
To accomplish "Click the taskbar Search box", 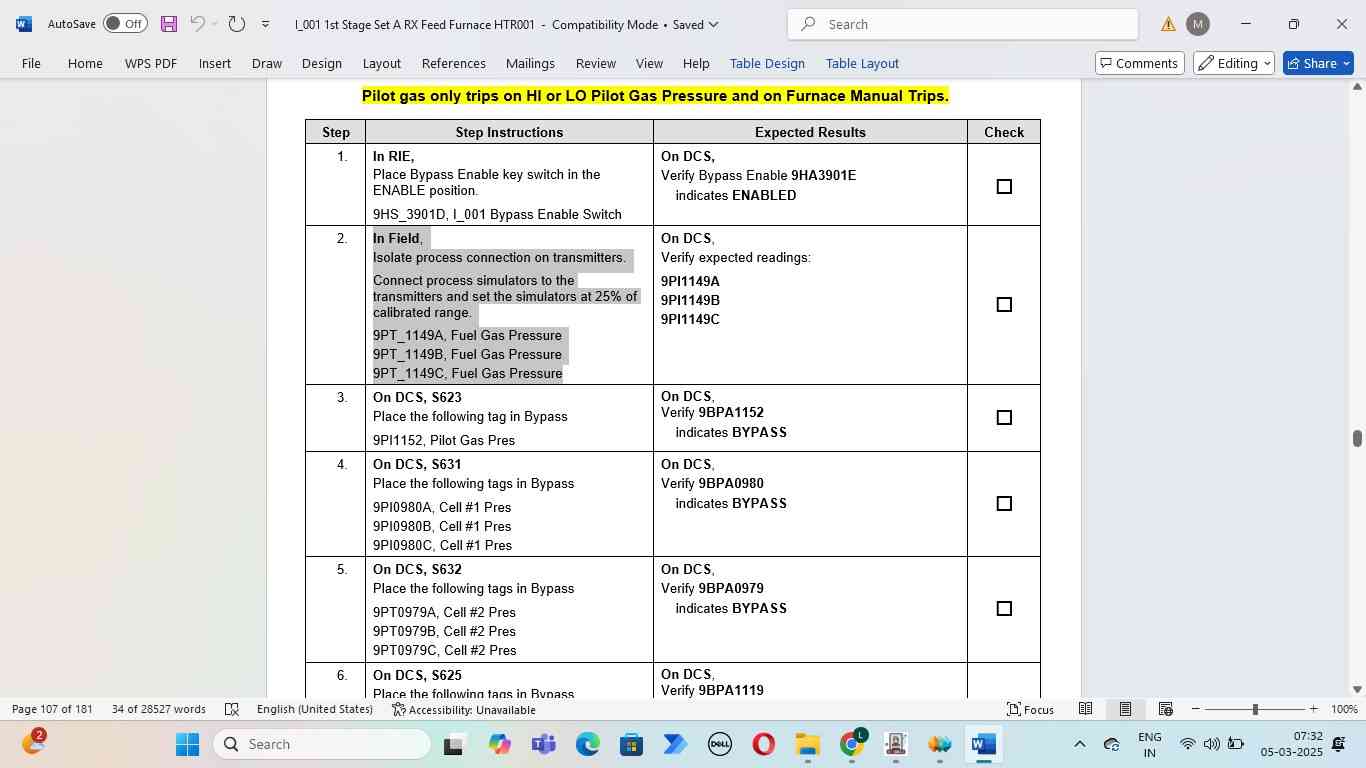I will click(x=323, y=744).
